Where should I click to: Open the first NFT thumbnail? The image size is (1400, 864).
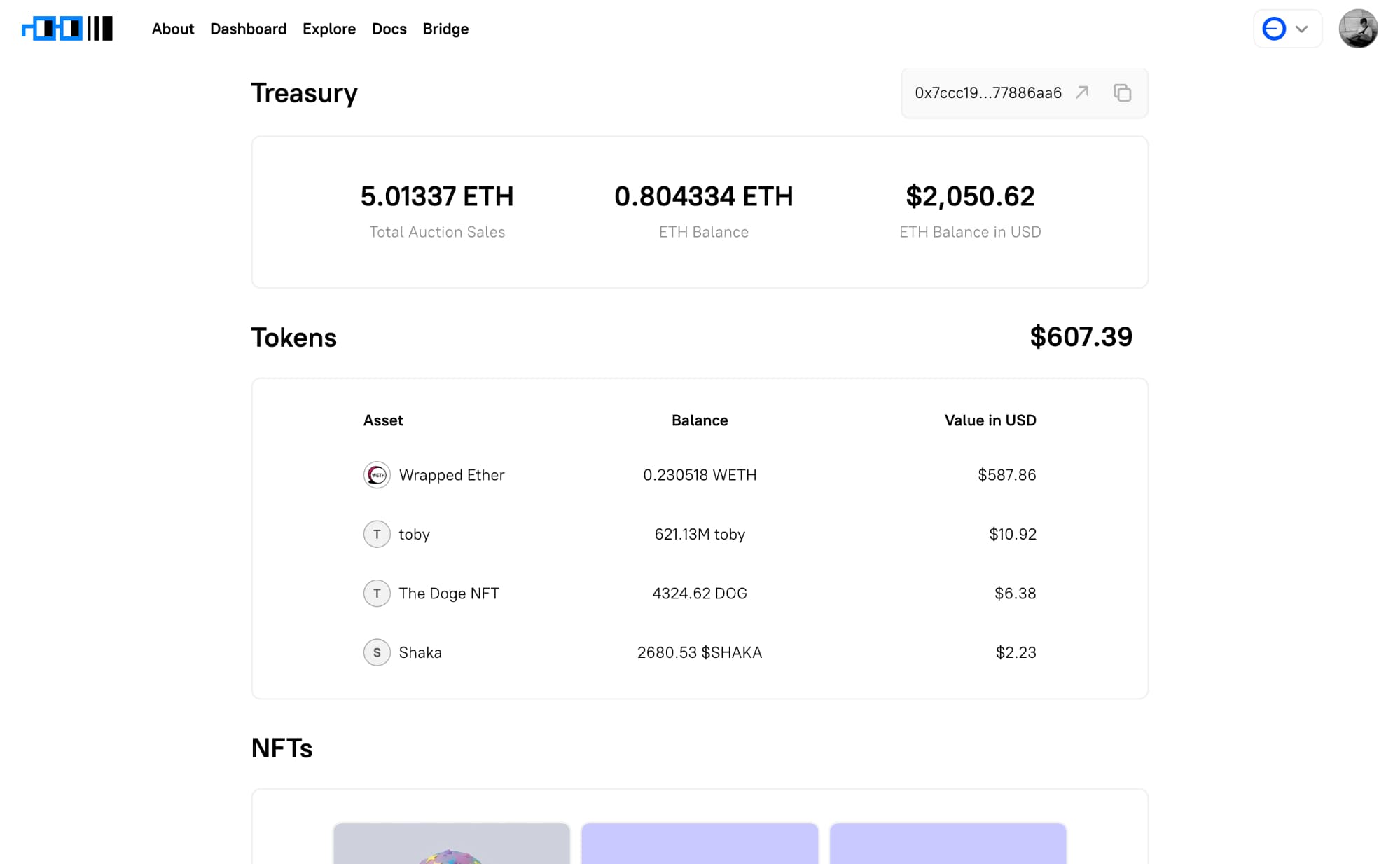[x=451, y=844]
